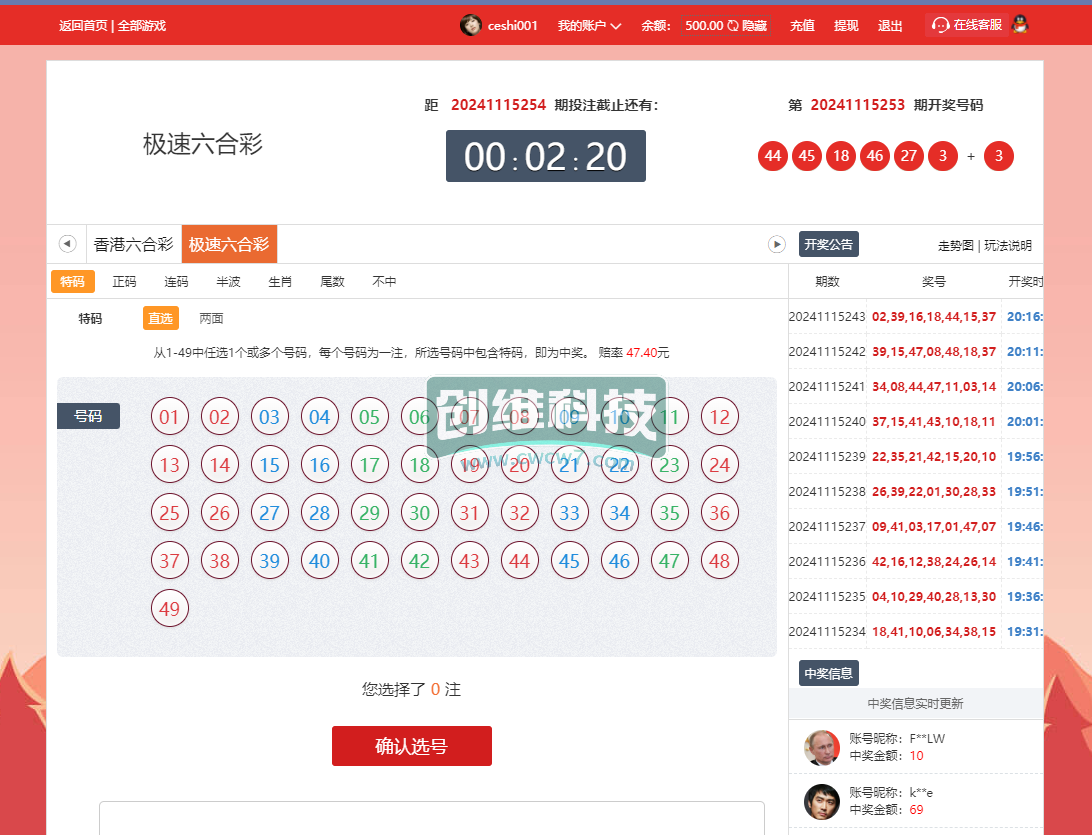This screenshot has height=835, width=1092.
Task: Click red result ball 18 in latest draw
Action: click(841, 156)
